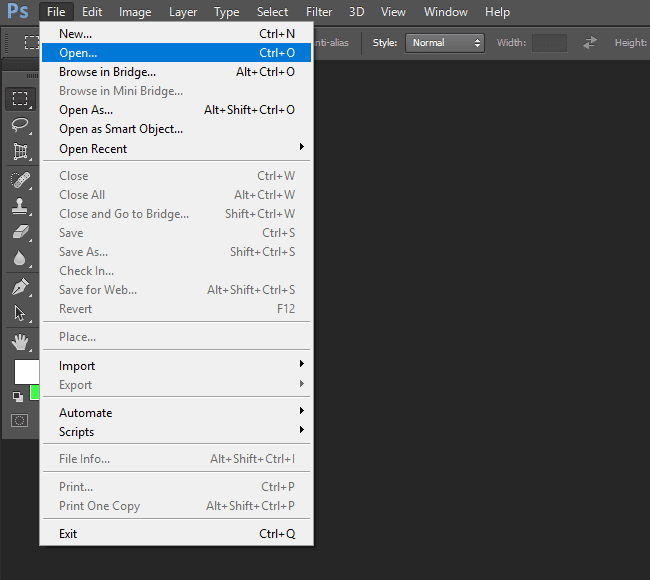Viewport: 650px width, 580px height.
Task: Select the Lasso tool
Action: point(20,125)
